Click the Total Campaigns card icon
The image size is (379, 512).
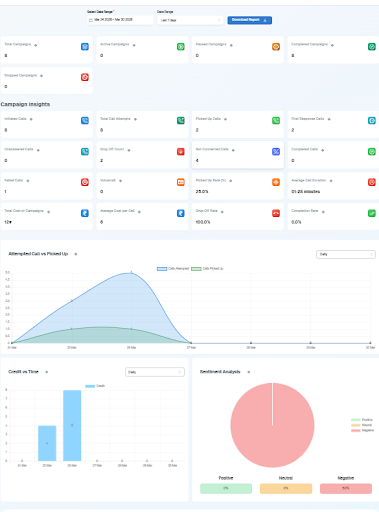coord(85,47)
